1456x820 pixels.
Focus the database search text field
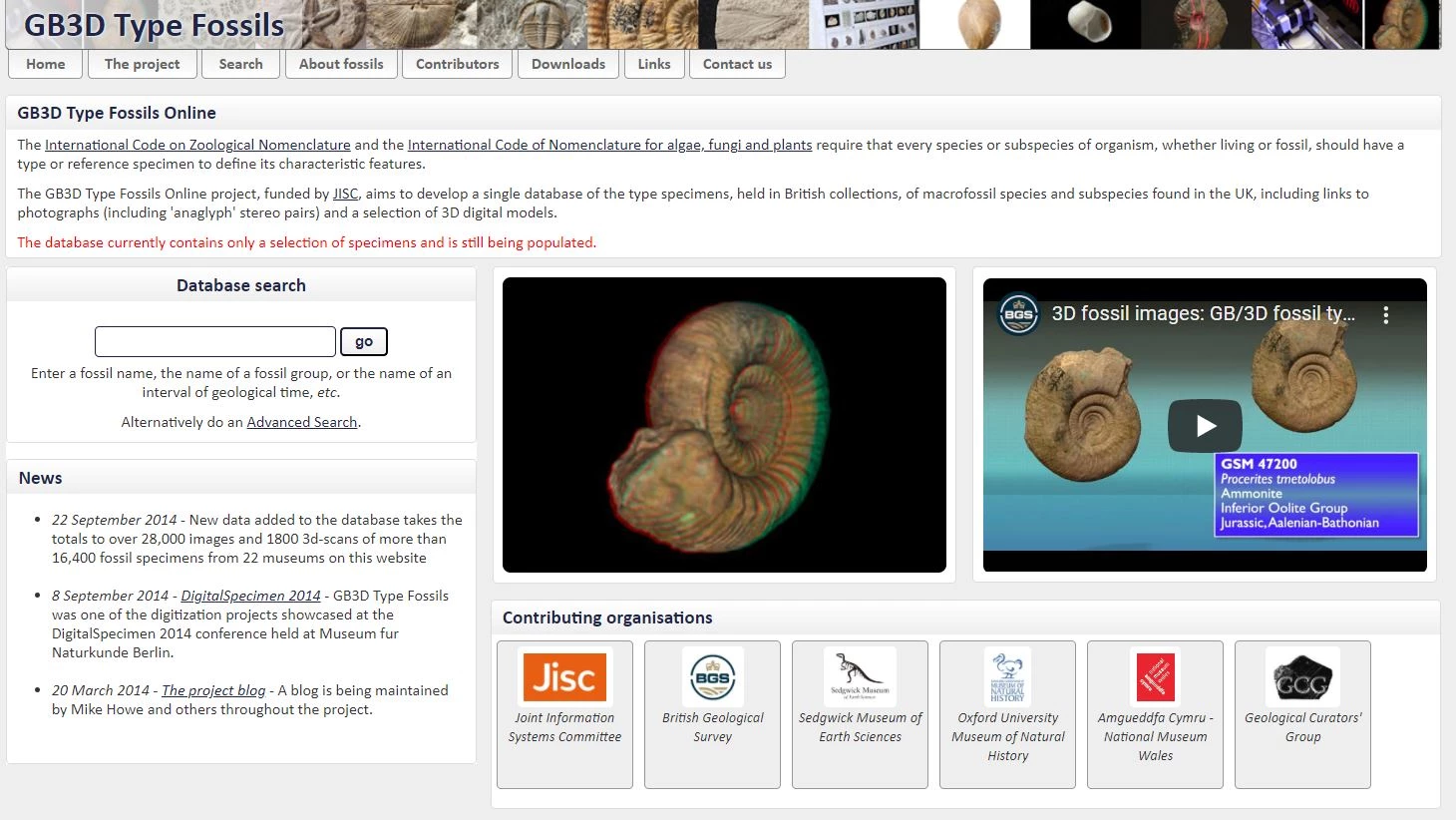[x=215, y=341]
